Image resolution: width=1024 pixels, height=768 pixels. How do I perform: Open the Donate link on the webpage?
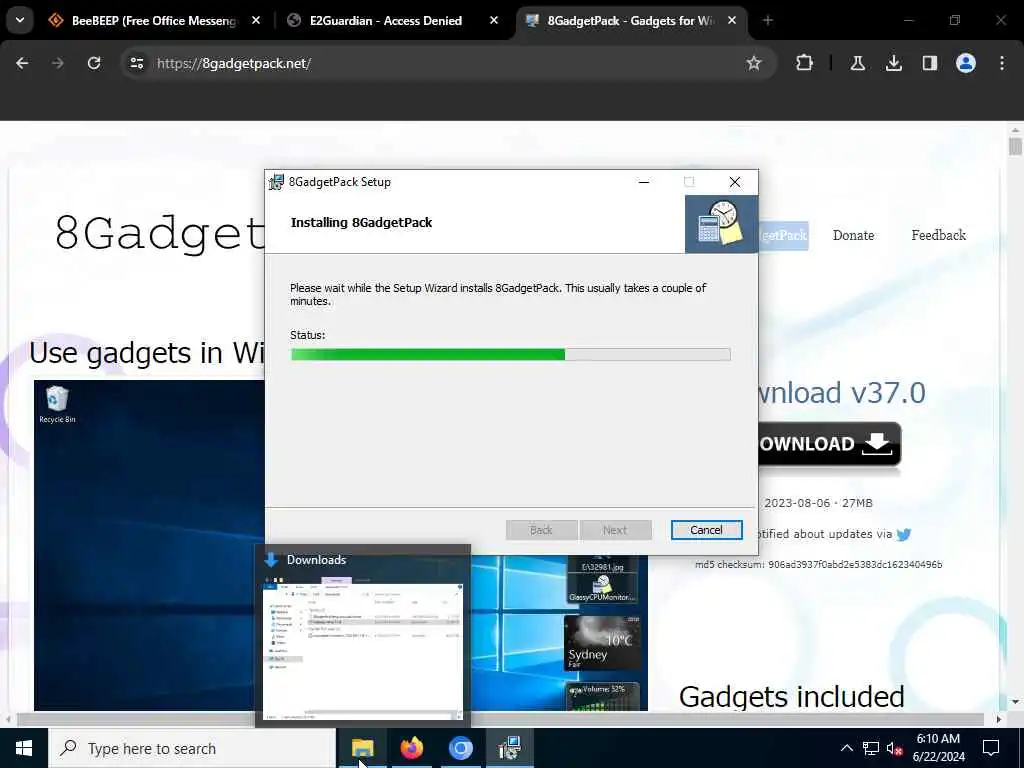point(853,235)
